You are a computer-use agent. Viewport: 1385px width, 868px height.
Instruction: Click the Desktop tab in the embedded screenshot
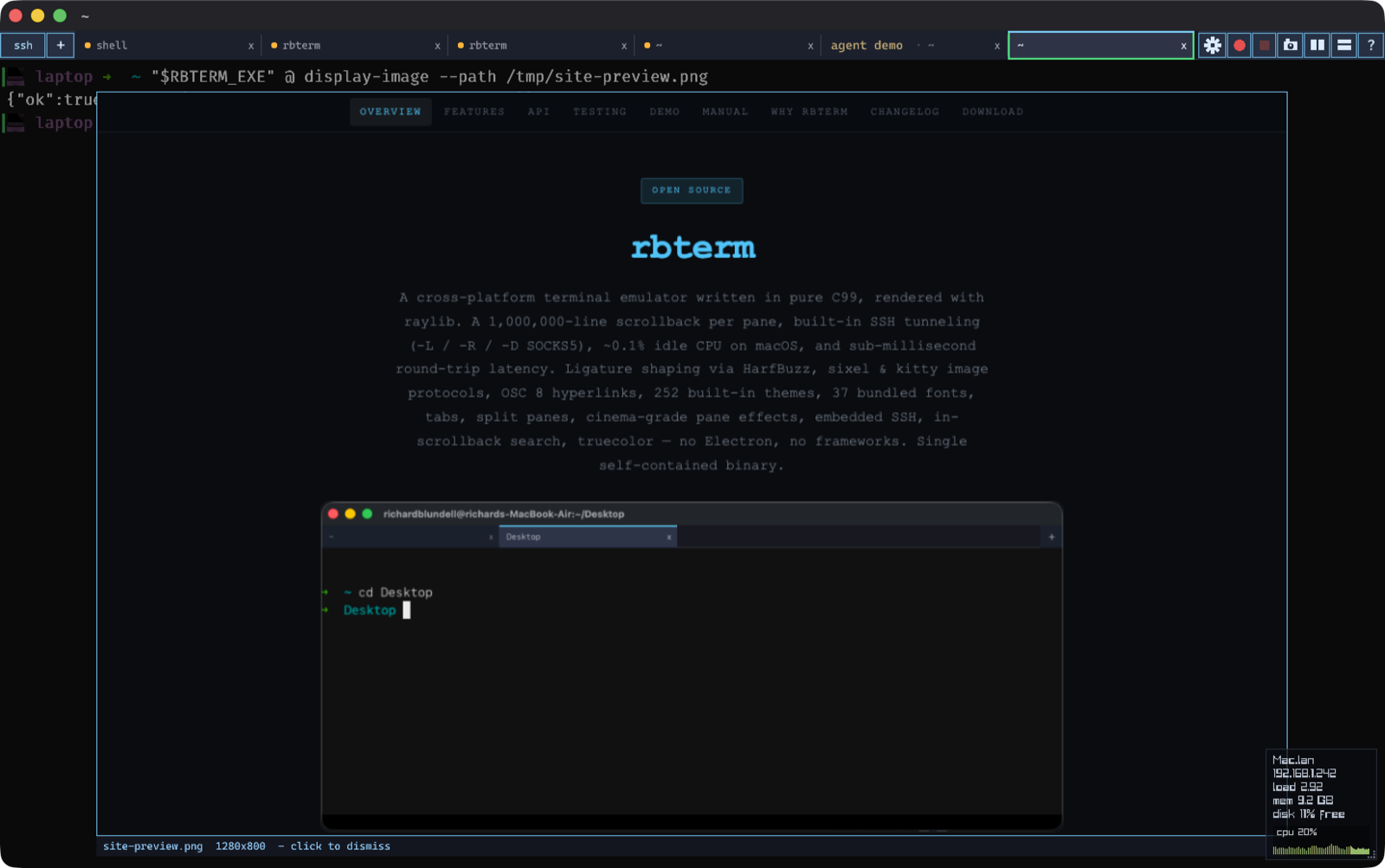(x=588, y=537)
